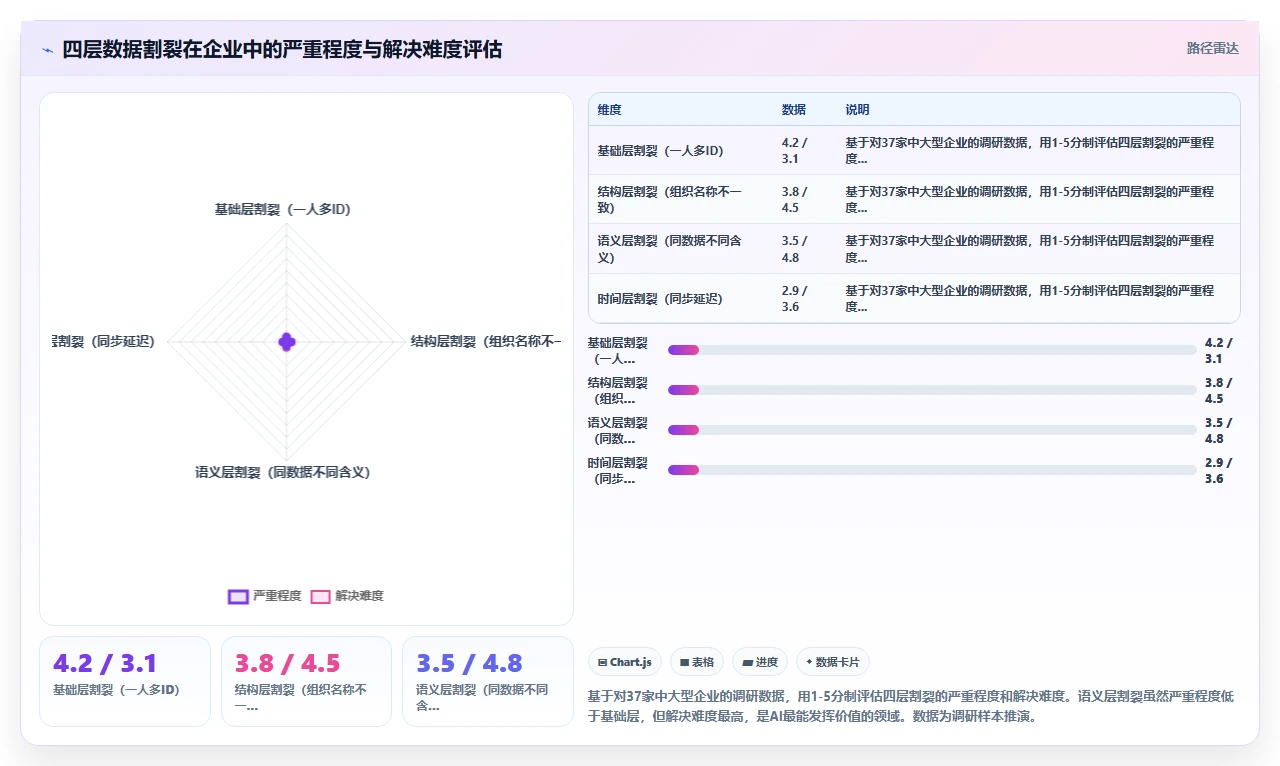The height and width of the screenshot is (766, 1280).
Task: Select table row 结构层割裂（组织名称不一致）
Action: point(914,199)
